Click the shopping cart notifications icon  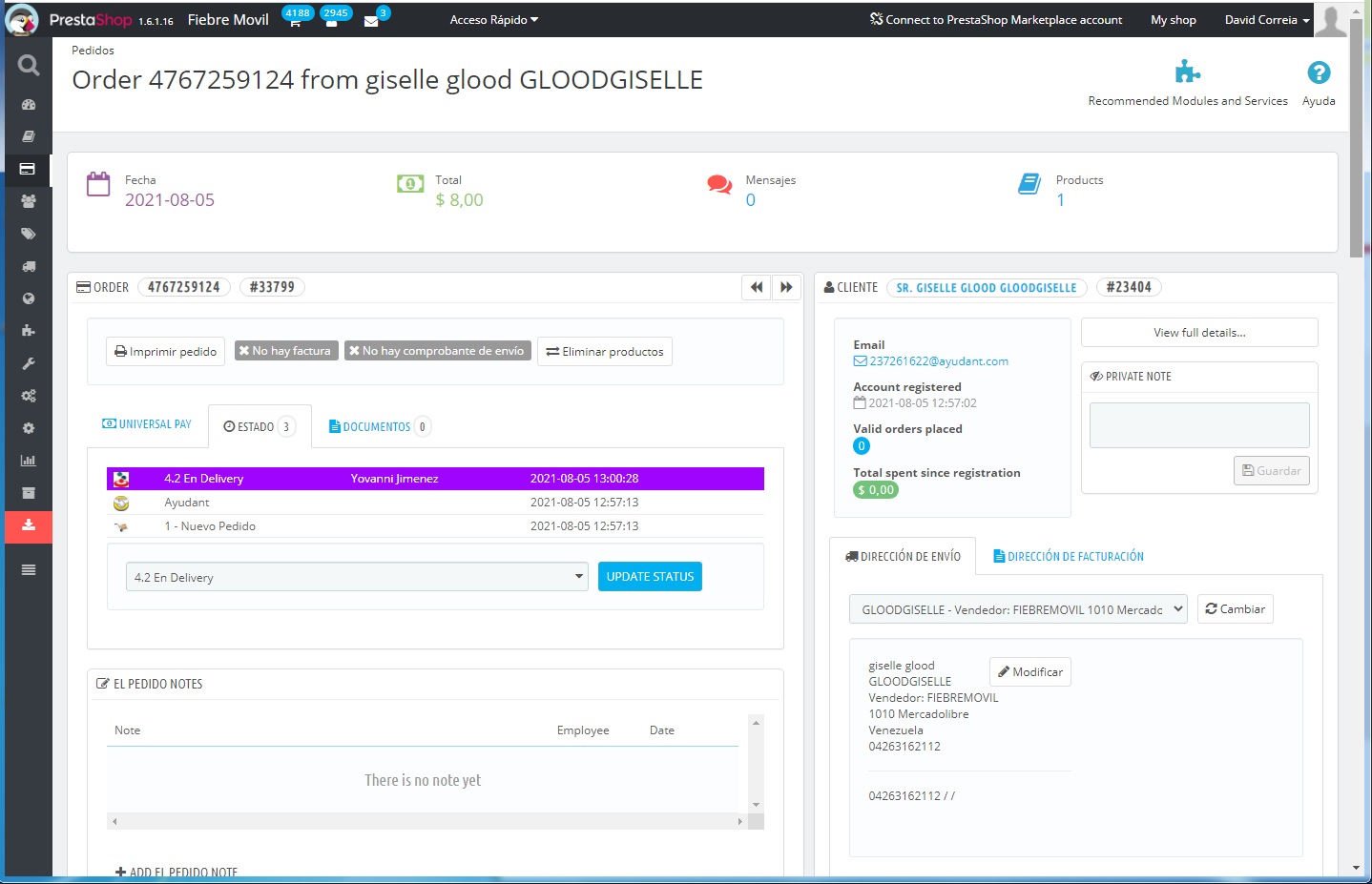coord(295,22)
